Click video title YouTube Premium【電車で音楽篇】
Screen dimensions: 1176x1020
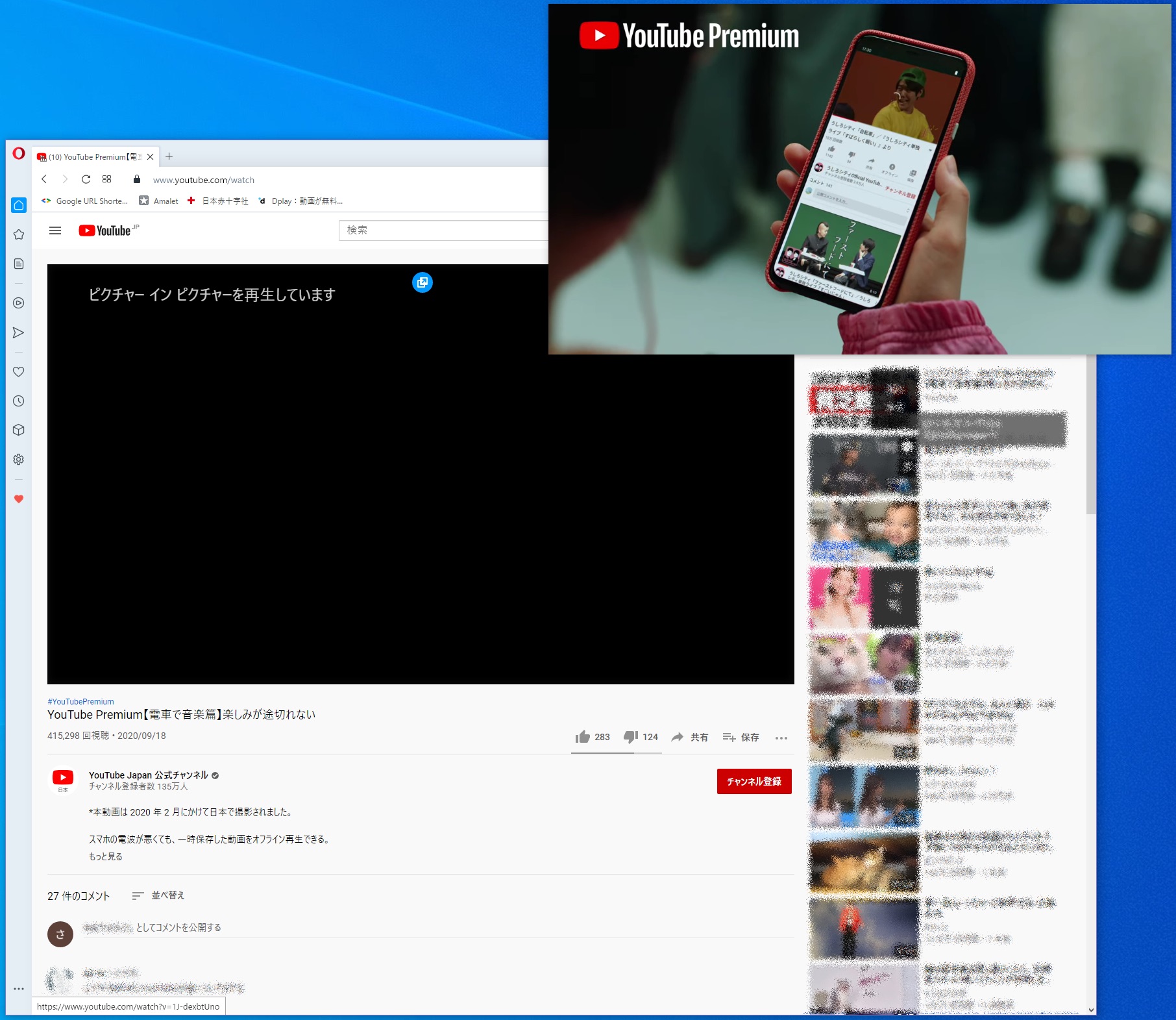coord(181,714)
